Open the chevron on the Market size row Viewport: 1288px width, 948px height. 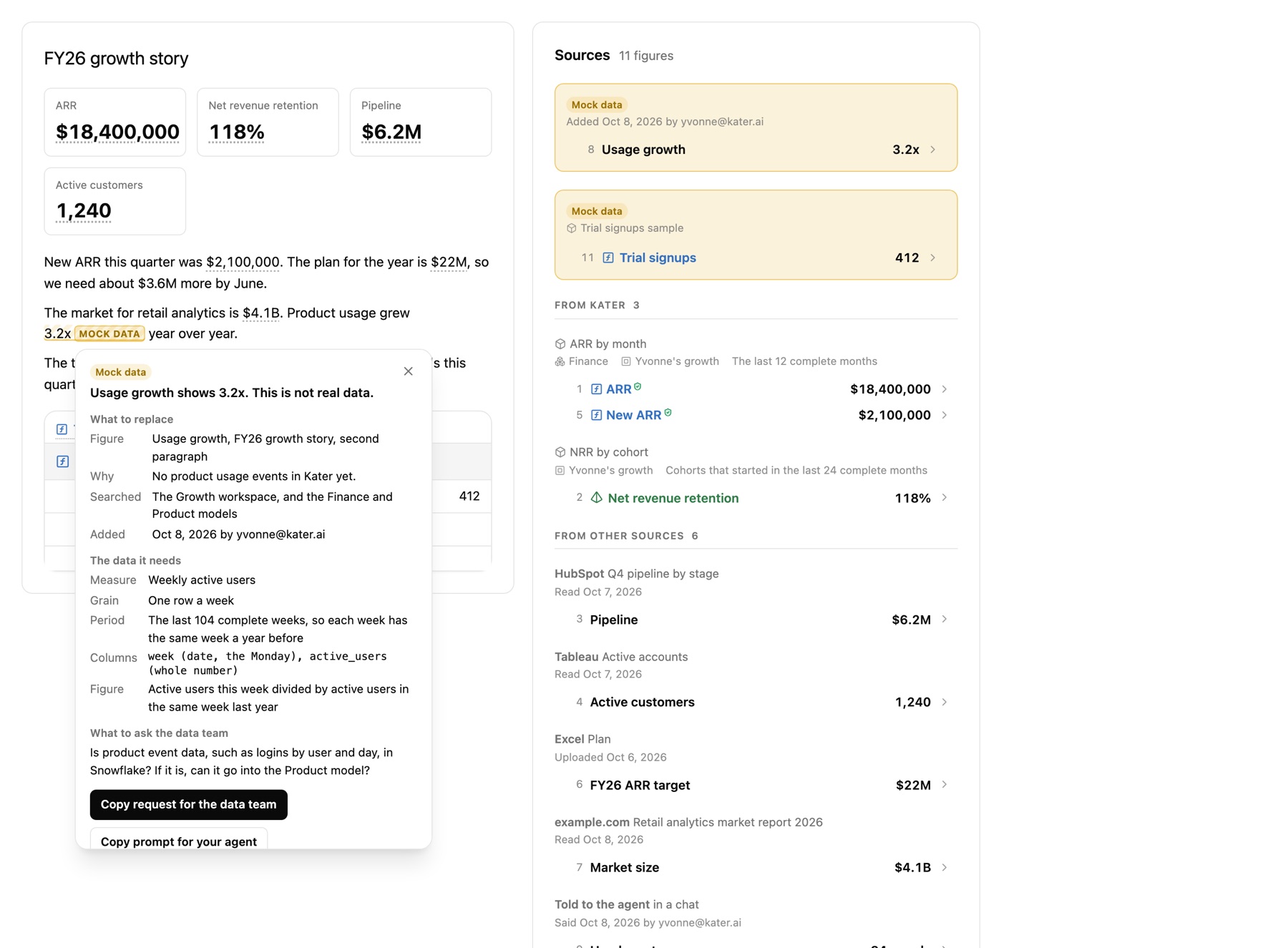[945, 868]
